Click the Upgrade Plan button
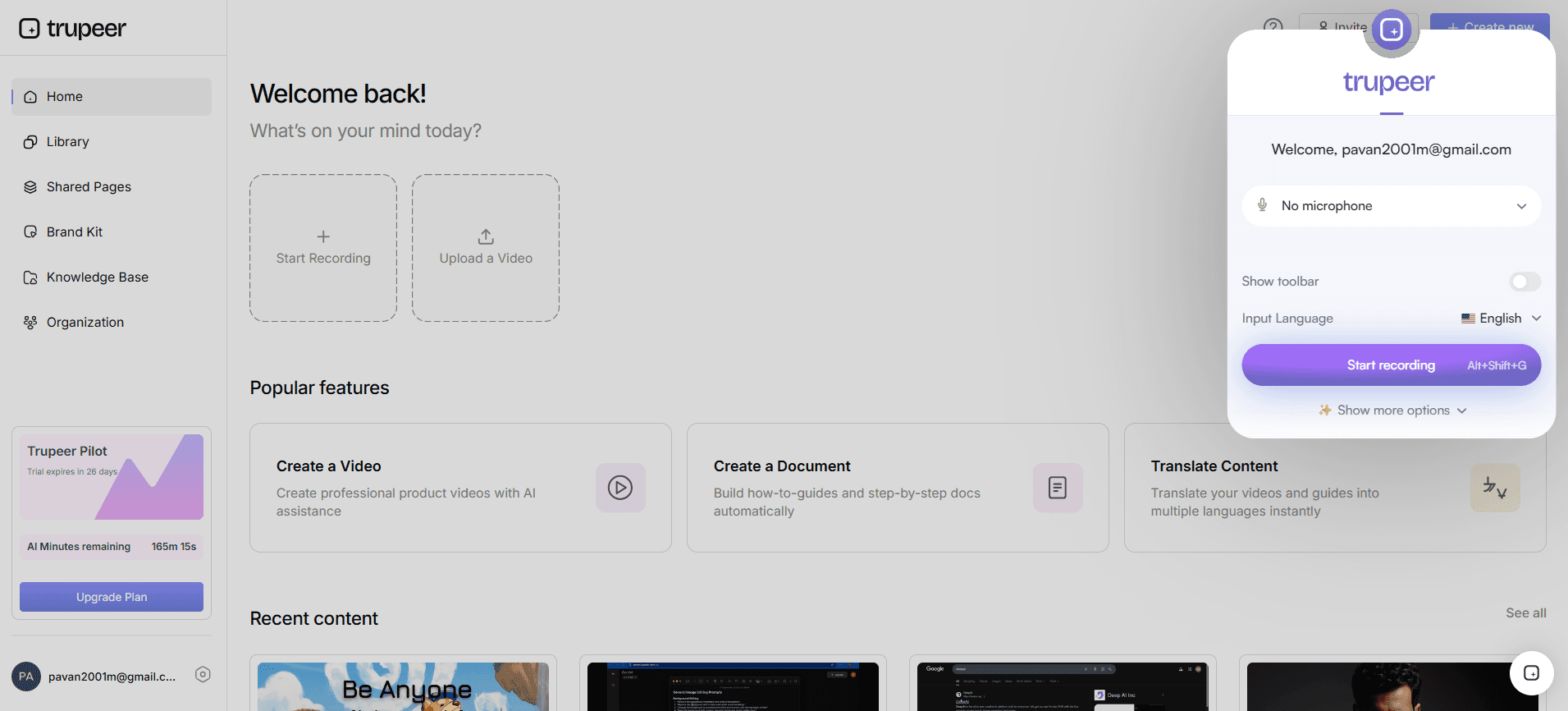Viewport: 1568px width, 711px height. pyautogui.click(x=112, y=597)
